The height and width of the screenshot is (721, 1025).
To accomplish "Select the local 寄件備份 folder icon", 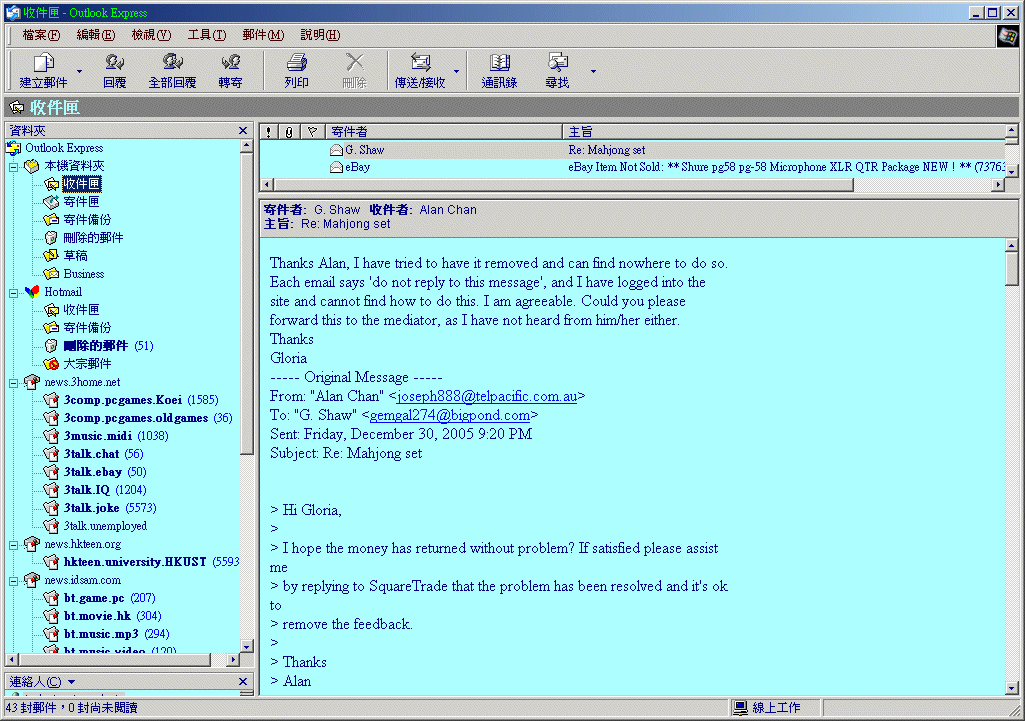I will pos(51,220).
